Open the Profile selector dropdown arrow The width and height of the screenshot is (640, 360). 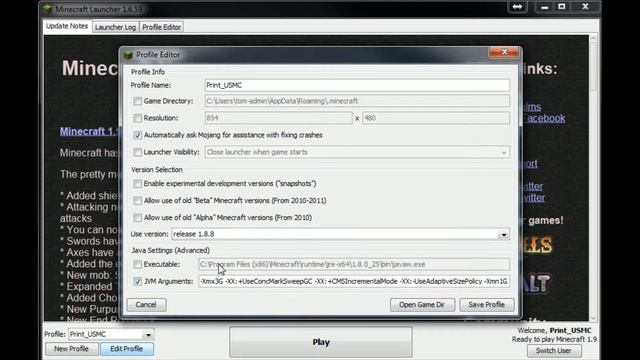(x=148, y=334)
